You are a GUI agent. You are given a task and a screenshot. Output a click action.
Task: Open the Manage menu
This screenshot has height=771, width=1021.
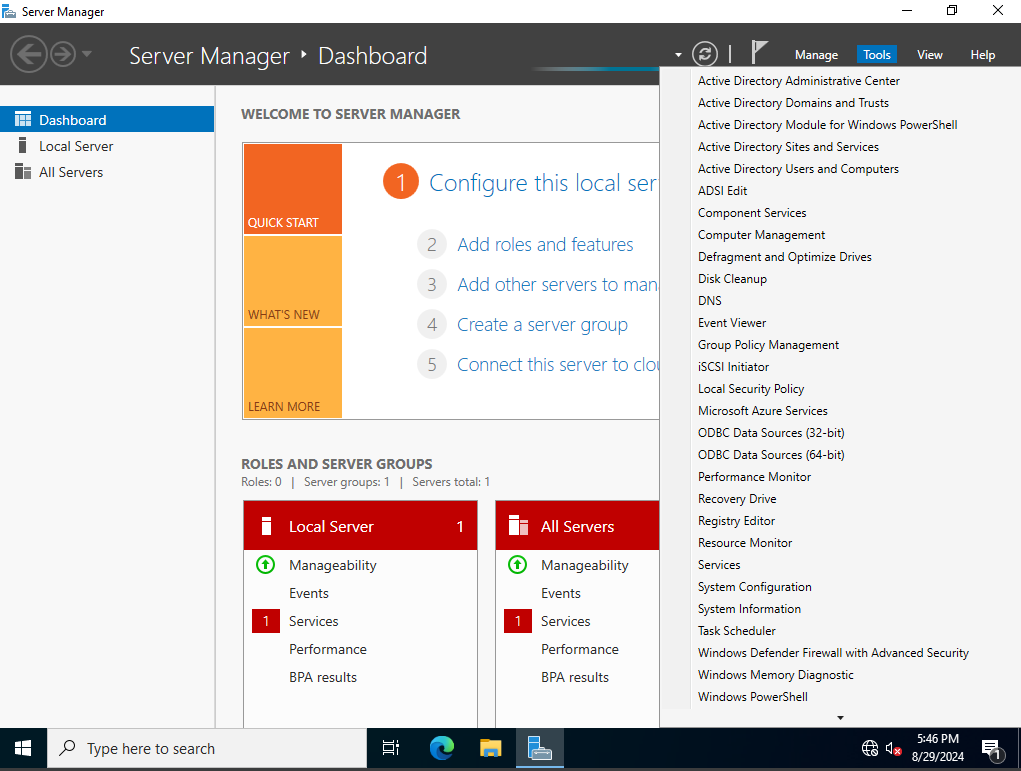(816, 55)
